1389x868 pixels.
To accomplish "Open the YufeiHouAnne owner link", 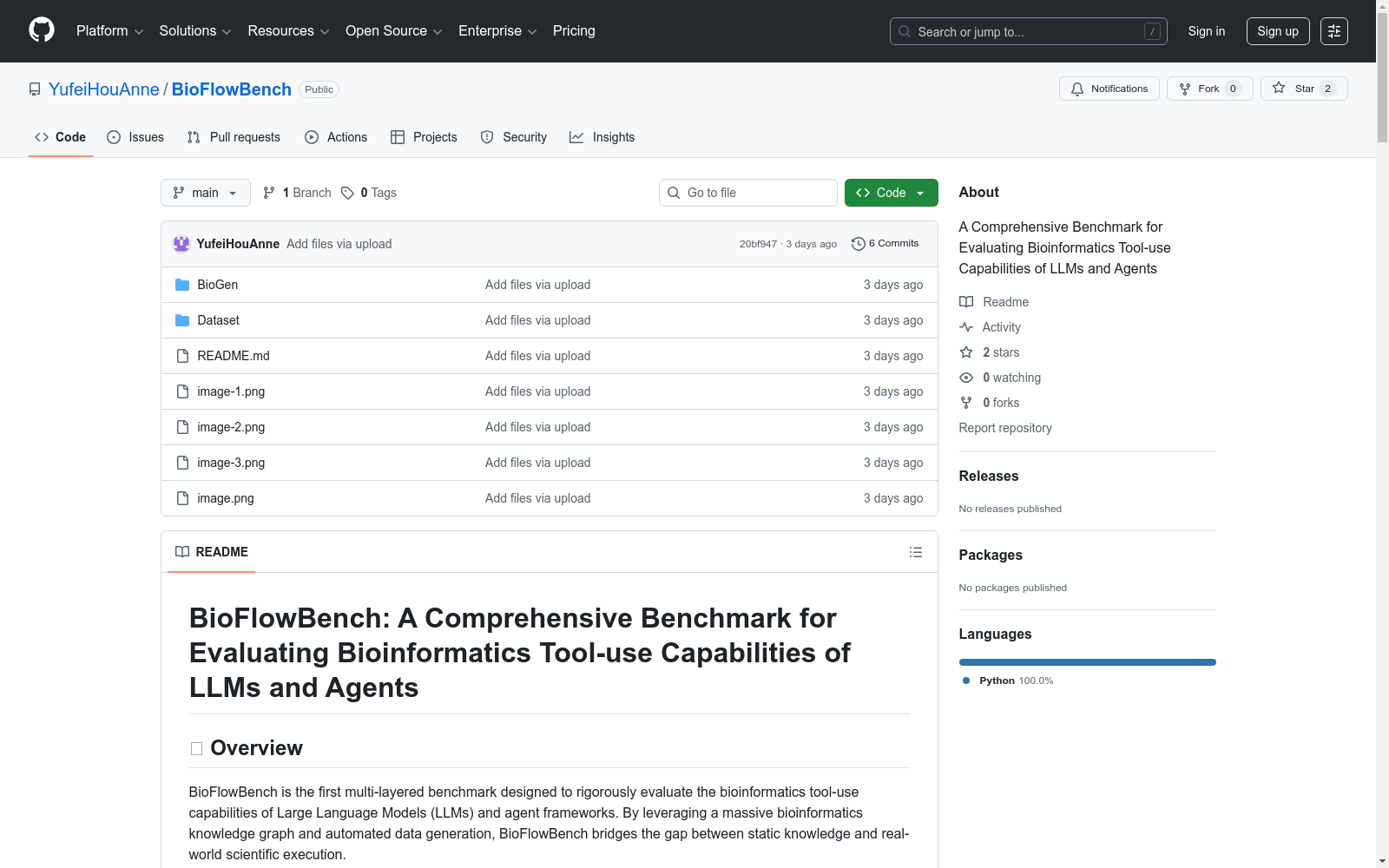I will tap(104, 89).
